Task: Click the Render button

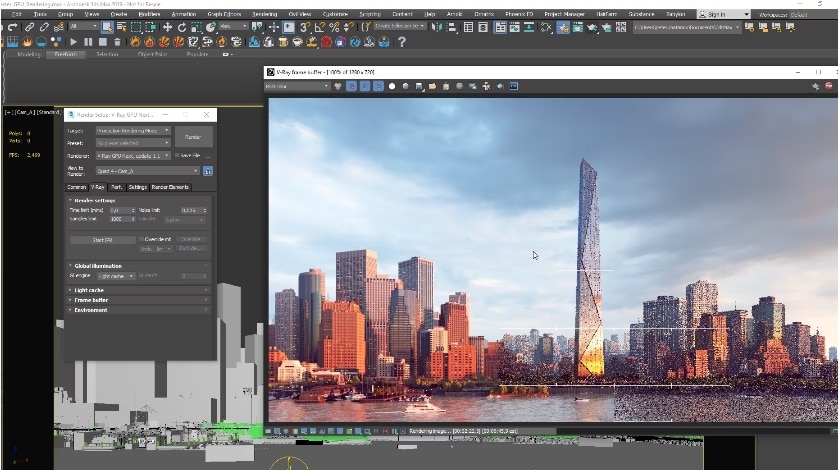Action: click(192, 136)
